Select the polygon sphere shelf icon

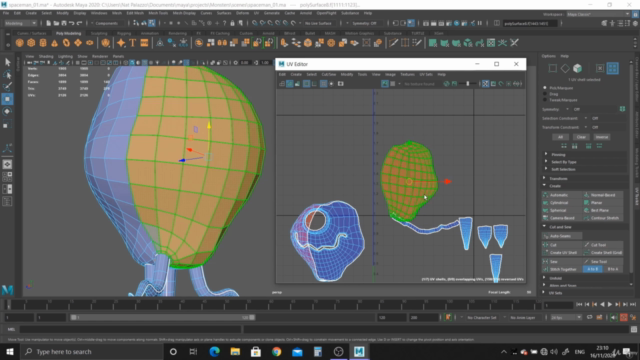20,43
